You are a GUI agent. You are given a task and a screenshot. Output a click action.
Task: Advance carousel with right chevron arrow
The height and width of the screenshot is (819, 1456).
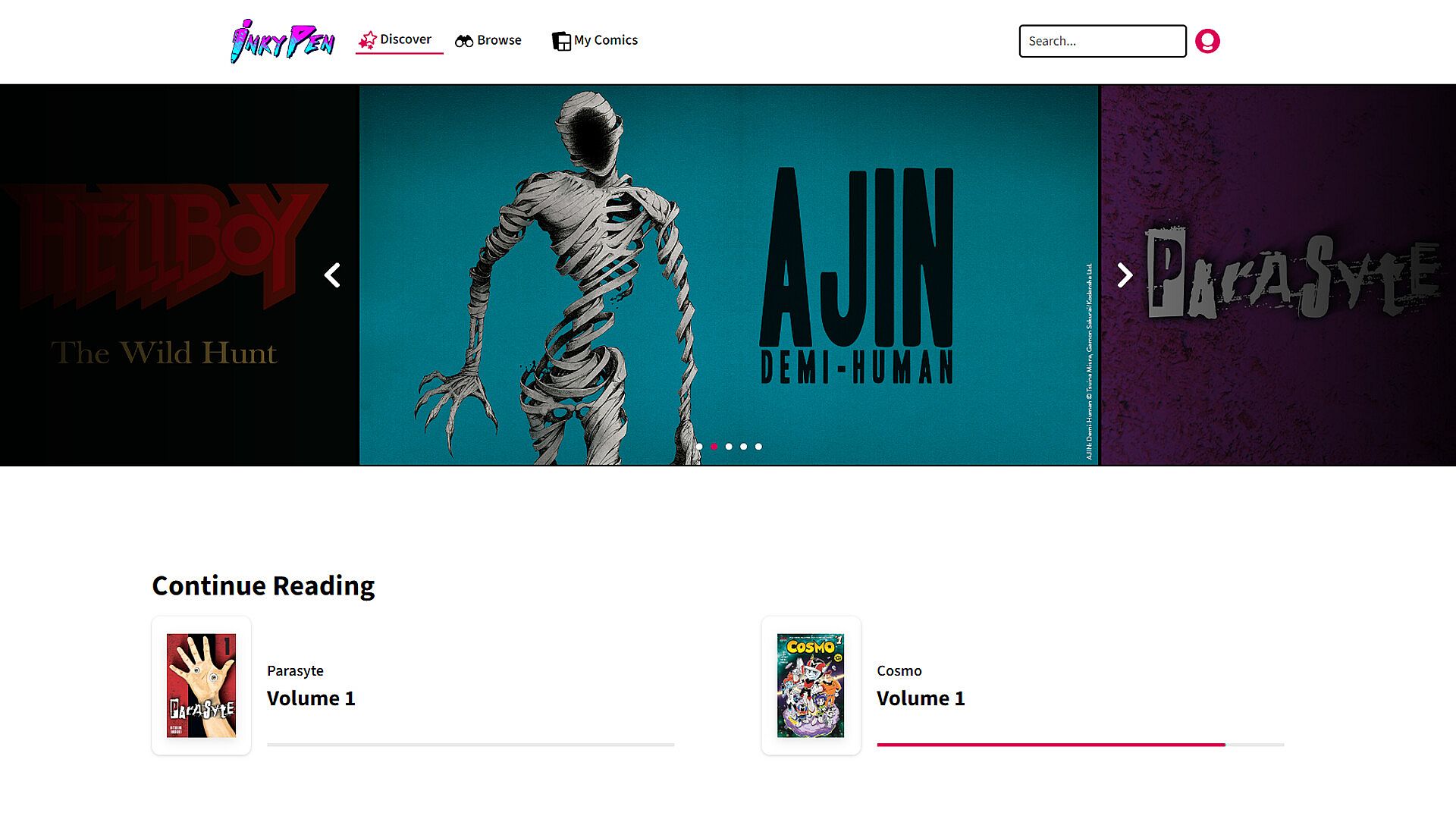point(1125,275)
